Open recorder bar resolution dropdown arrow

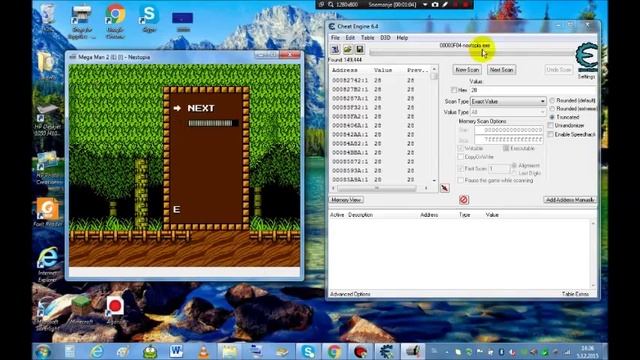click(x=425, y=4)
